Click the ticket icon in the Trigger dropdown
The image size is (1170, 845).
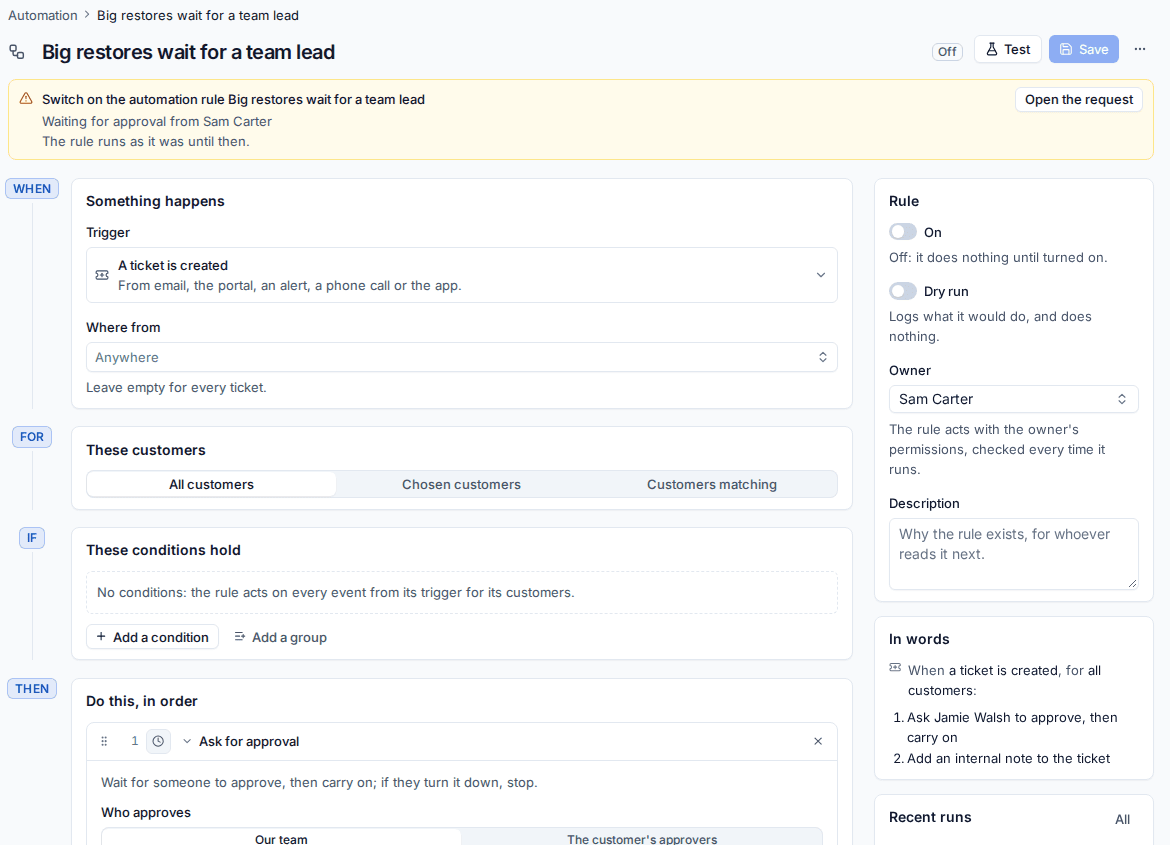point(102,275)
